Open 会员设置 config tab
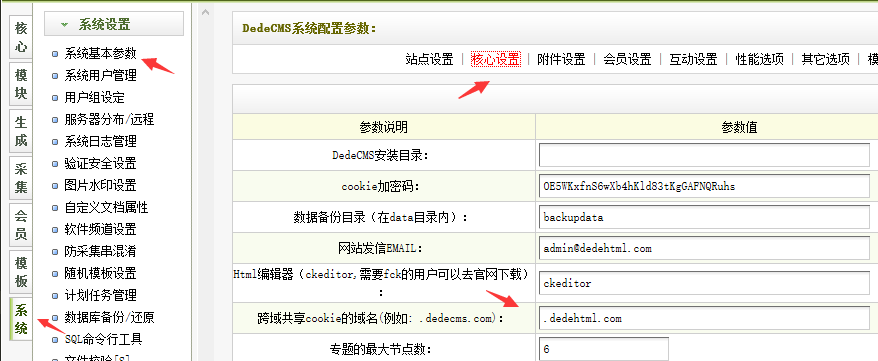The width and height of the screenshot is (878, 361). pos(627,59)
